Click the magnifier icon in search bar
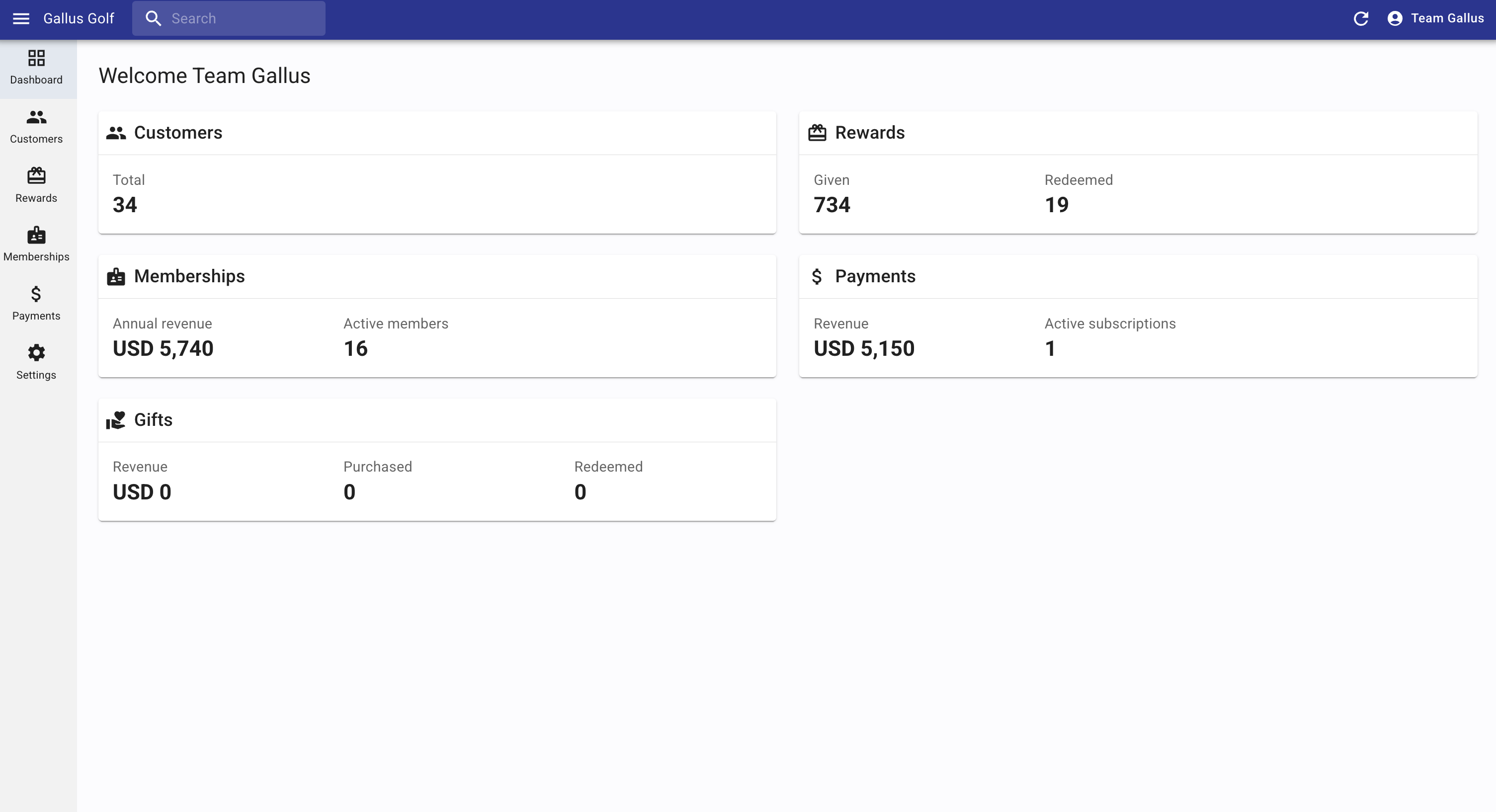The height and width of the screenshot is (812, 1496). [153, 18]
